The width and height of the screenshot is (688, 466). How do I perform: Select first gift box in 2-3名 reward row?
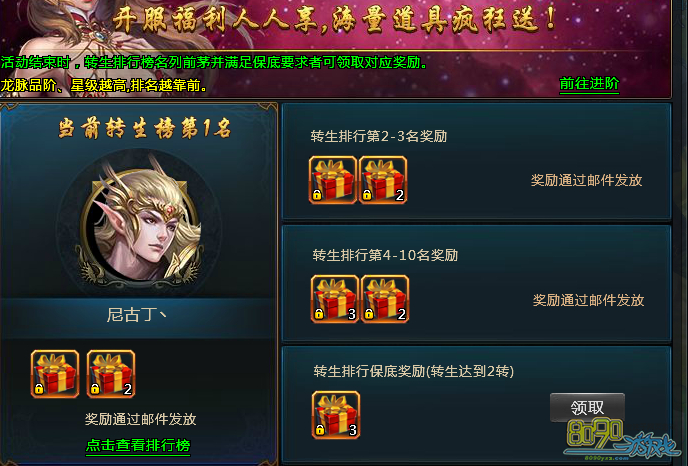pos(333,180)
